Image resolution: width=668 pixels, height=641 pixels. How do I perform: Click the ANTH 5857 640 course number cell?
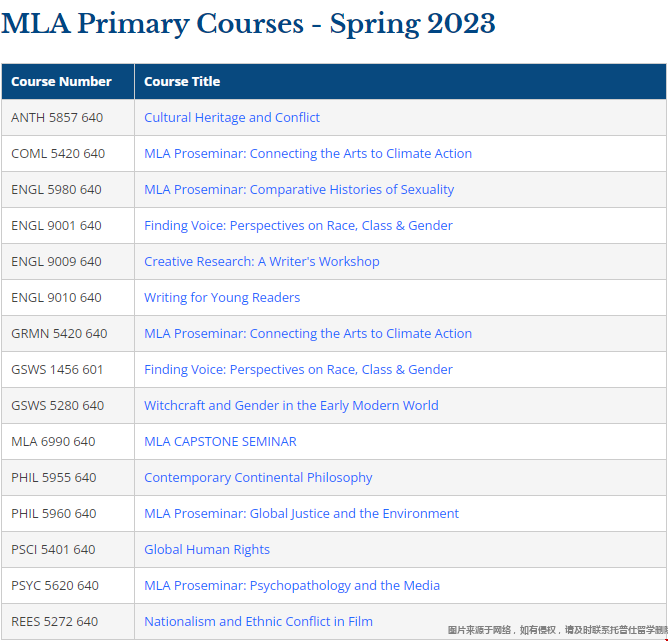[57, 118]
